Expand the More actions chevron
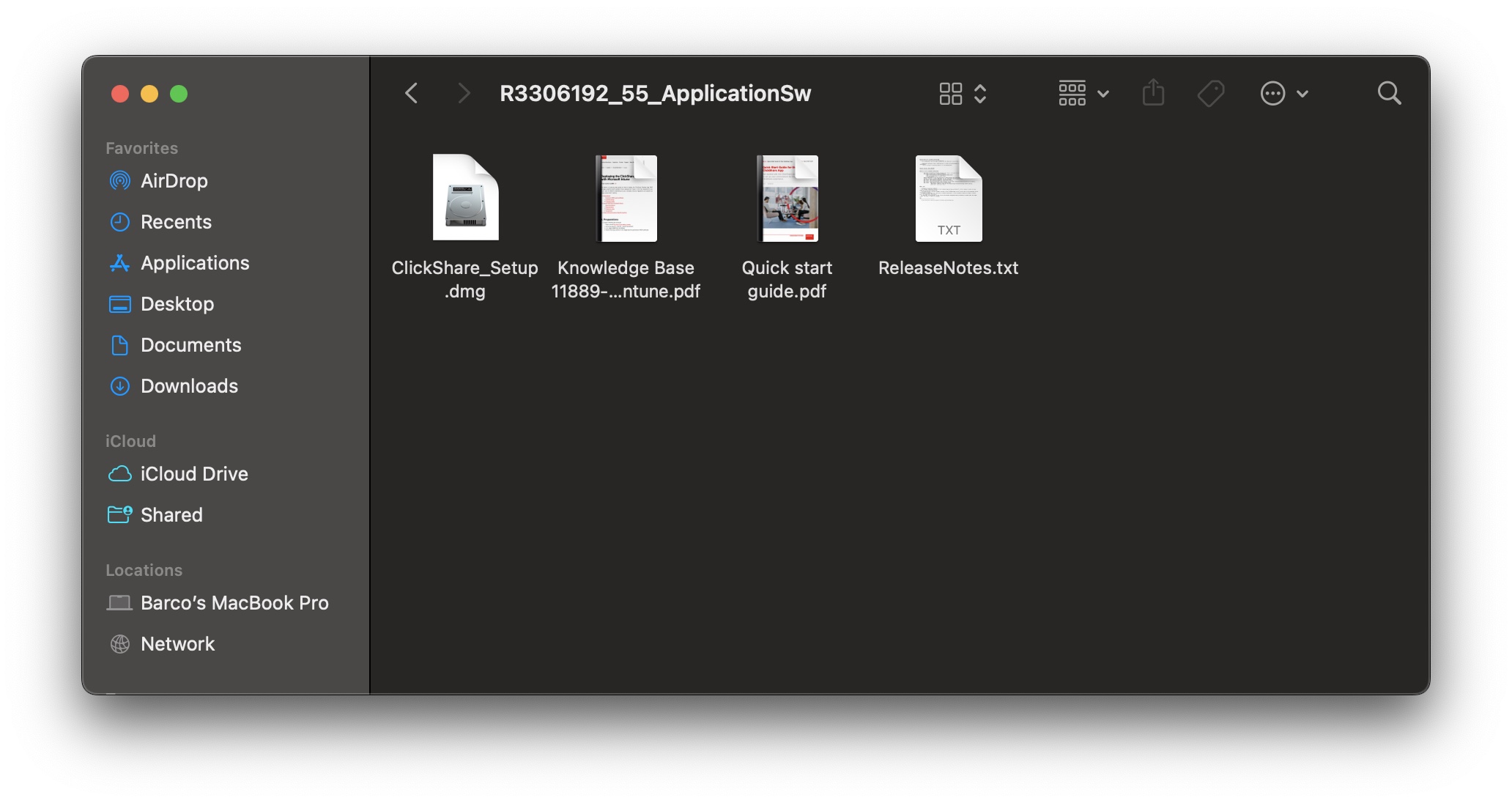Viewport: 1512px width, 803px height. 1302,94
